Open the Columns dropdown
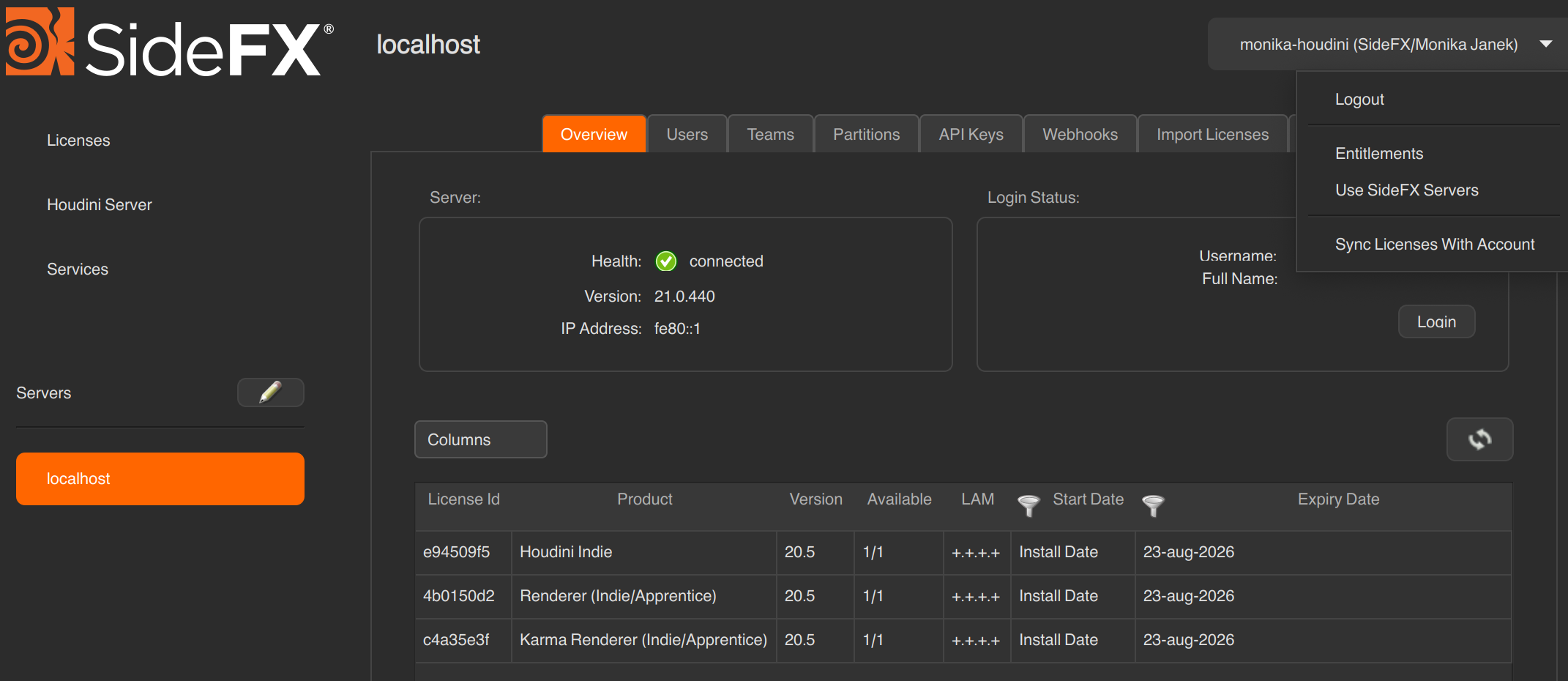This screenshot has height=681, width=1568. point(481,439)
